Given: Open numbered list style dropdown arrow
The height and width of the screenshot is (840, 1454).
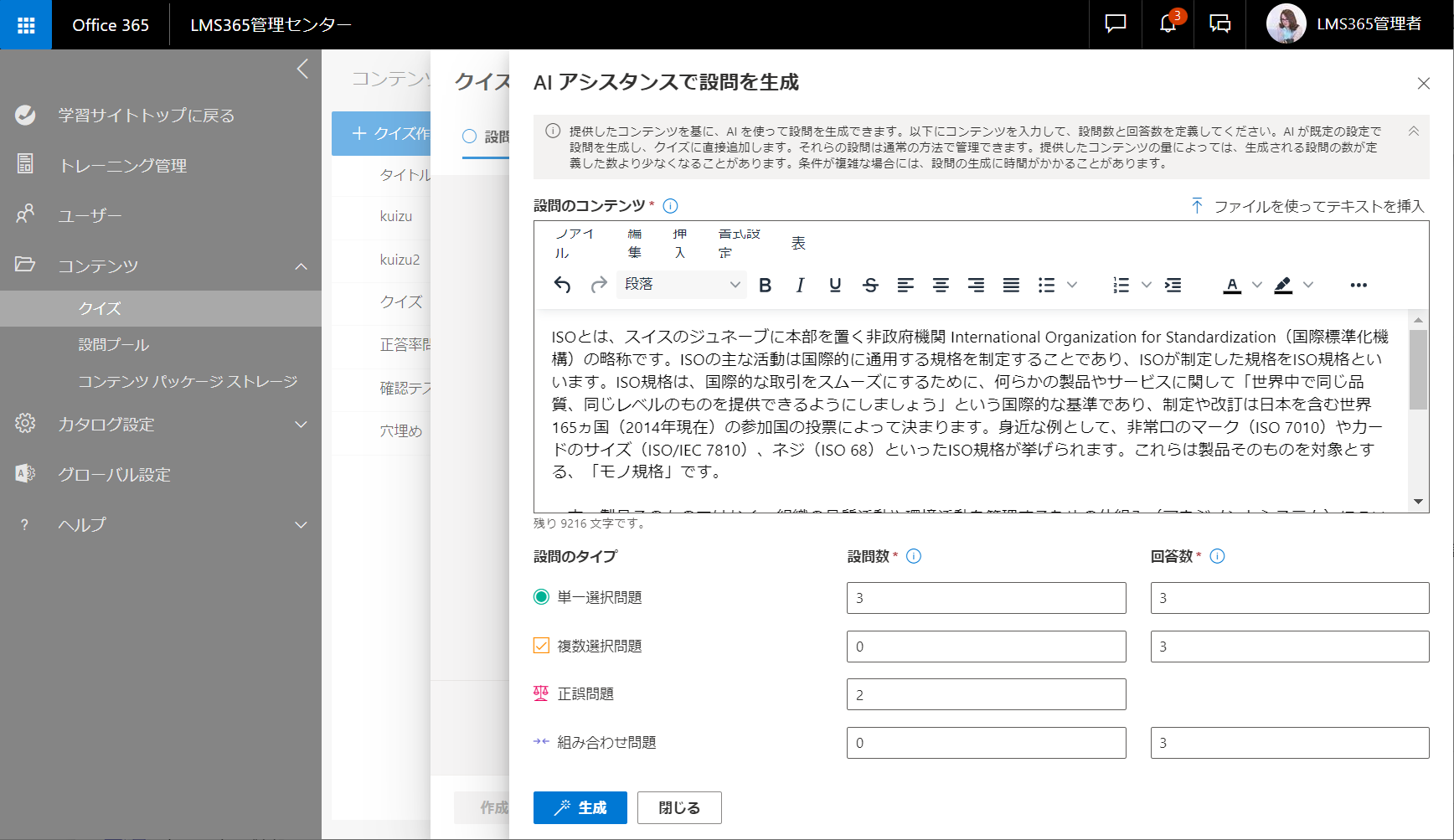Looking at the screenshot, I should point(1147,285).
